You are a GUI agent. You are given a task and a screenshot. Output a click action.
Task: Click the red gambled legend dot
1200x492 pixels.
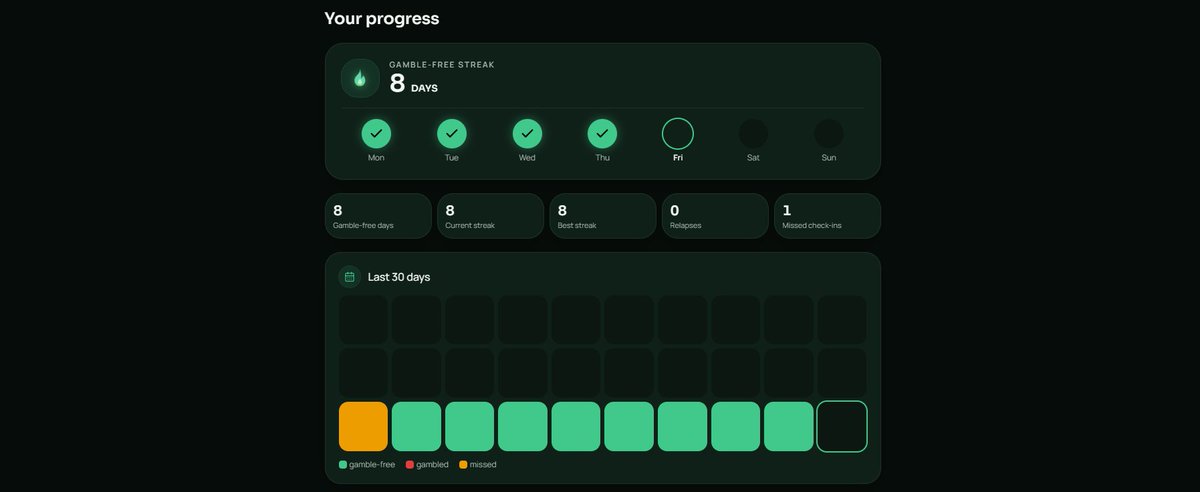coord(409,465)
